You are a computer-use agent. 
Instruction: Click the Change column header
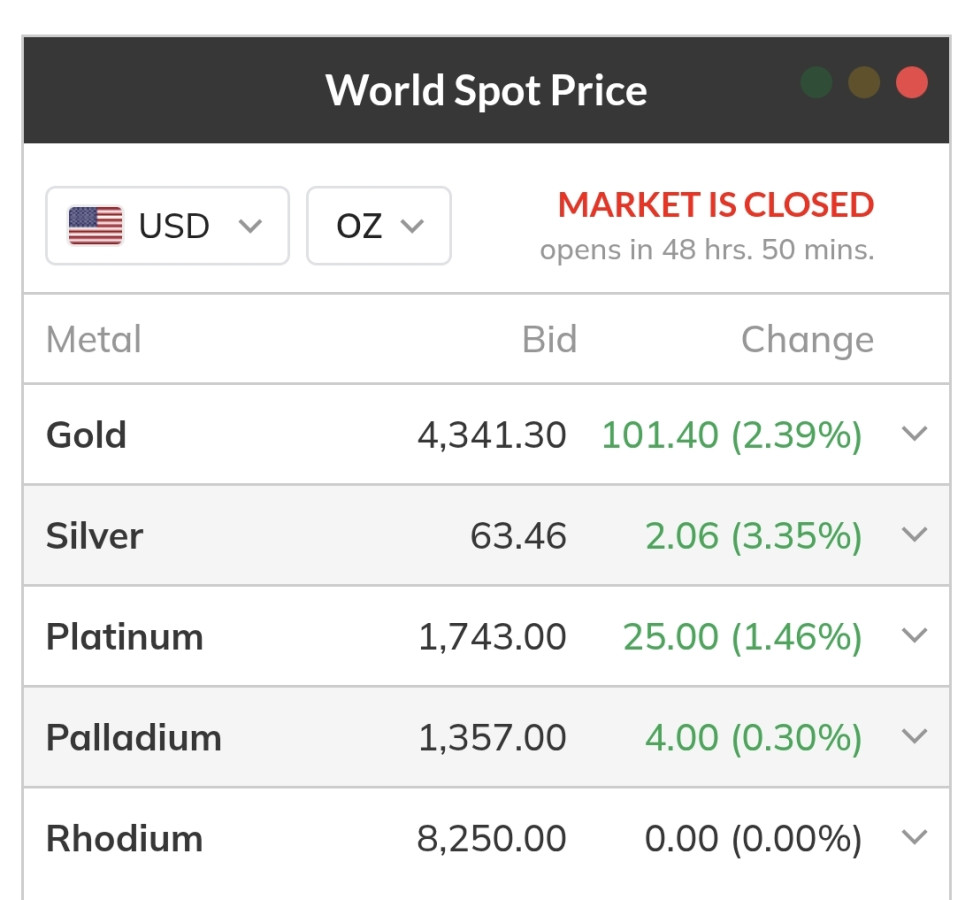pyautogui.click(x=807, y=340)
